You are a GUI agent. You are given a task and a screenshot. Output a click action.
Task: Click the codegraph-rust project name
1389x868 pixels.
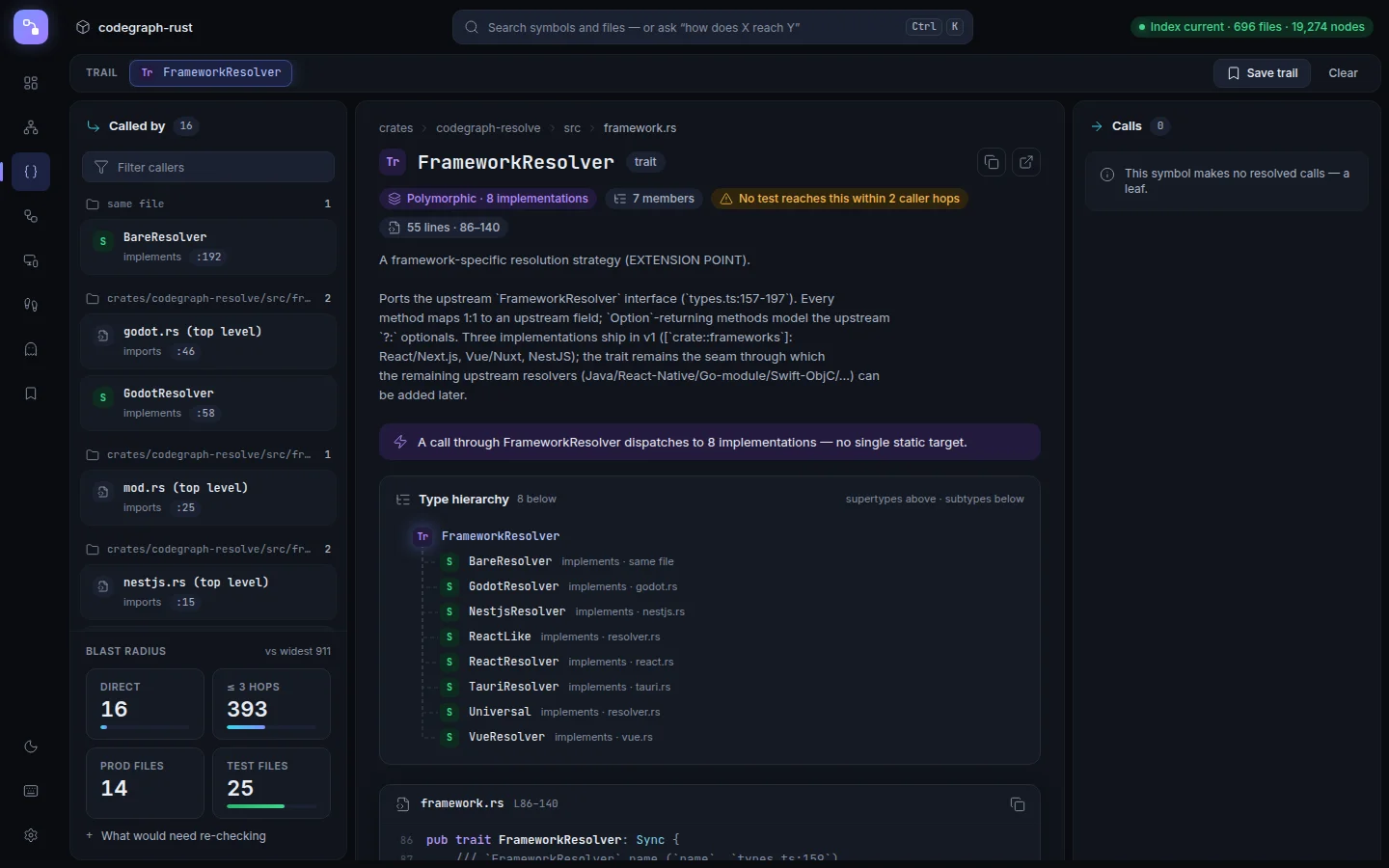[x=146, y=27]
